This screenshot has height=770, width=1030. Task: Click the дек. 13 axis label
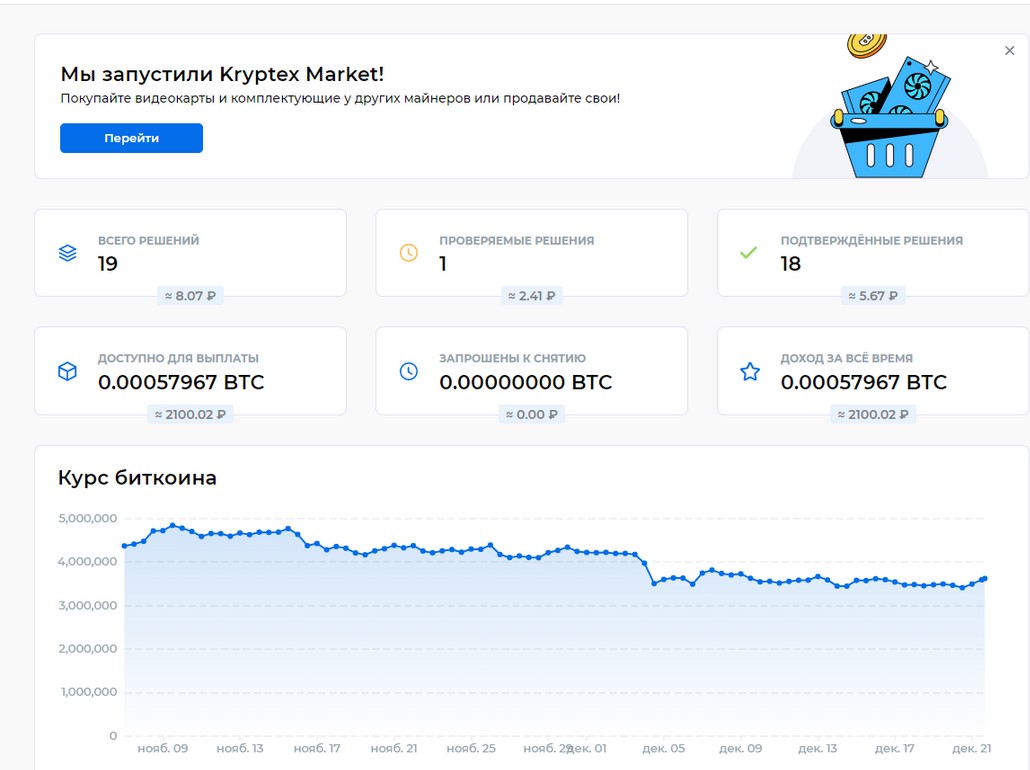pyautogui.click(x=817, y=748)
